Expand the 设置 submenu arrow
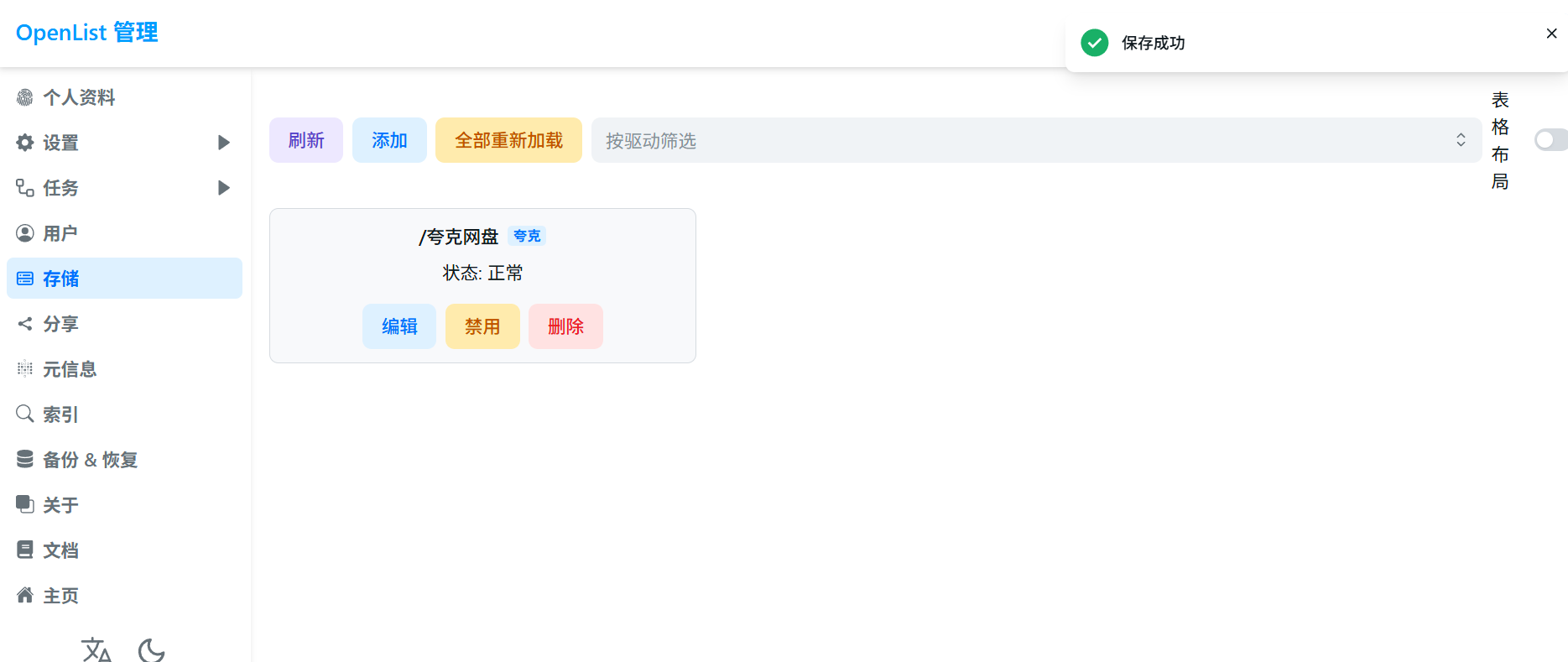This screenshot has width=1568, height=662. 223,143
